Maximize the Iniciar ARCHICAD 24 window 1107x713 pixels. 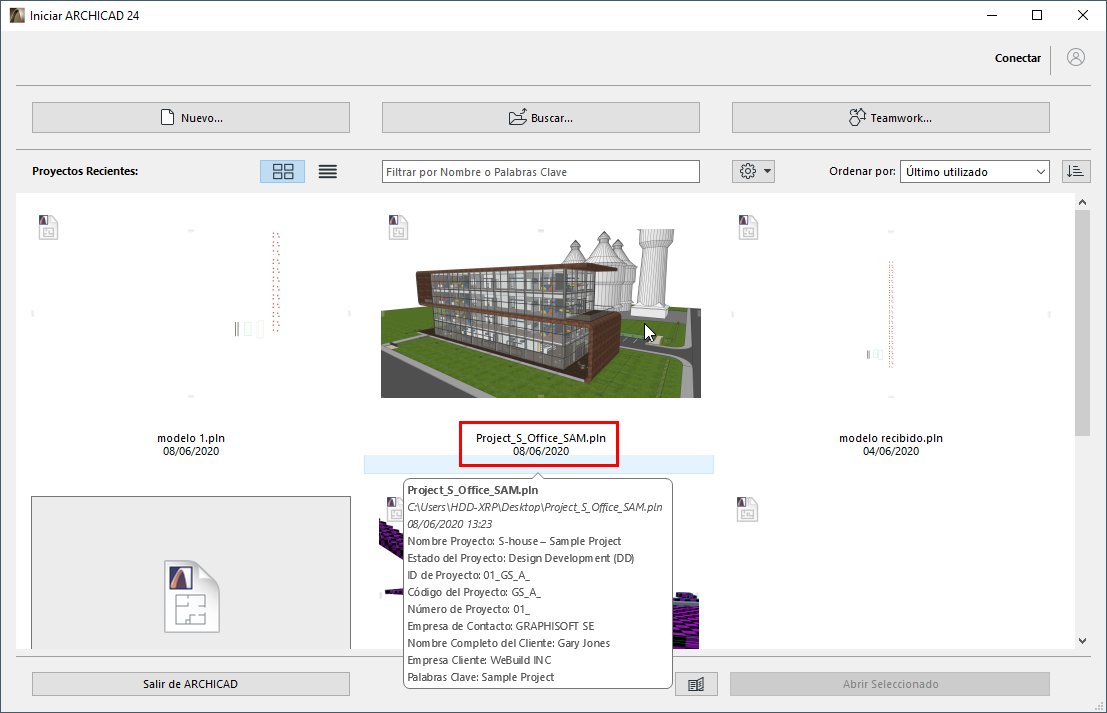pos(1037,16)
